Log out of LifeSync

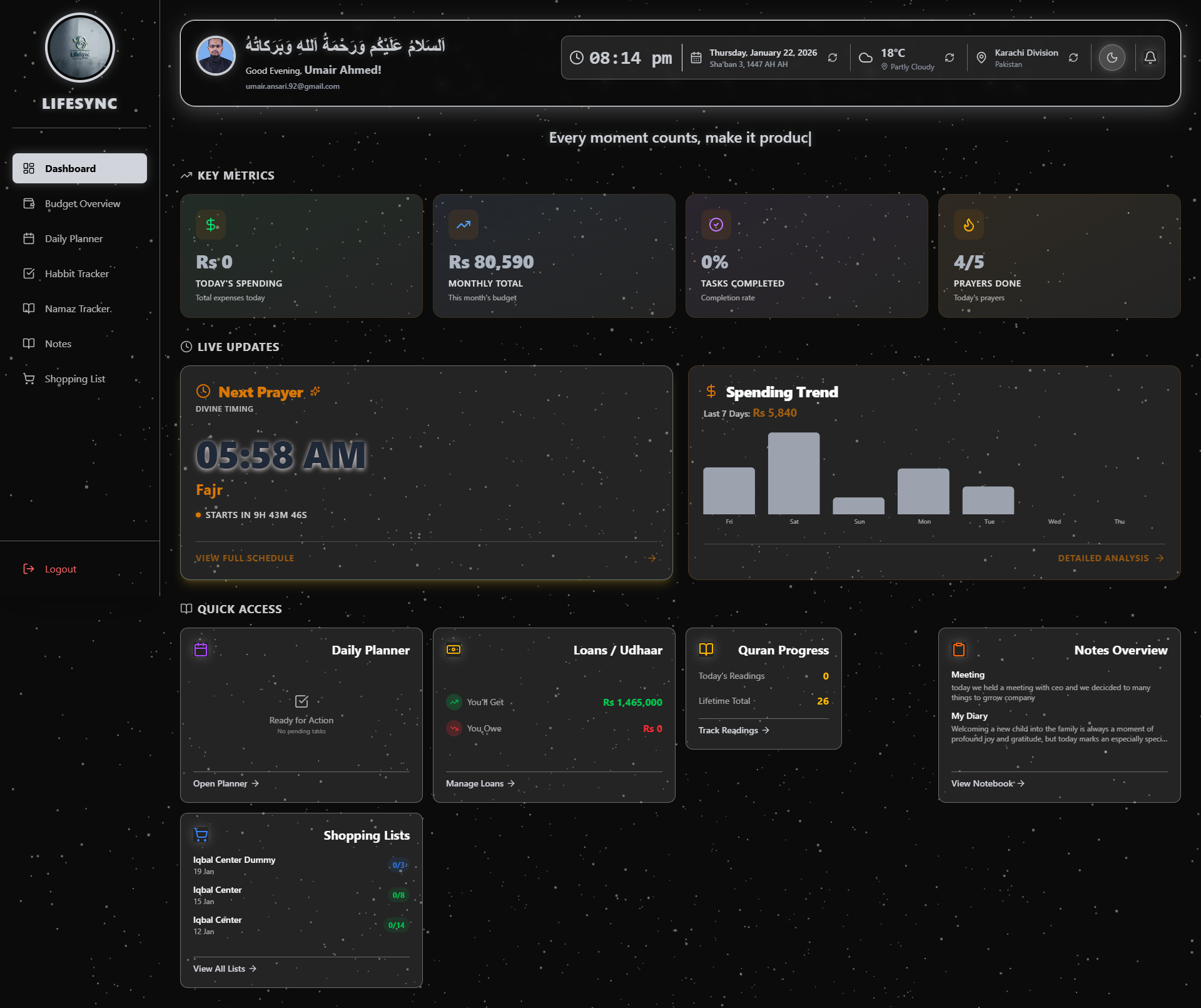point(60,569)
